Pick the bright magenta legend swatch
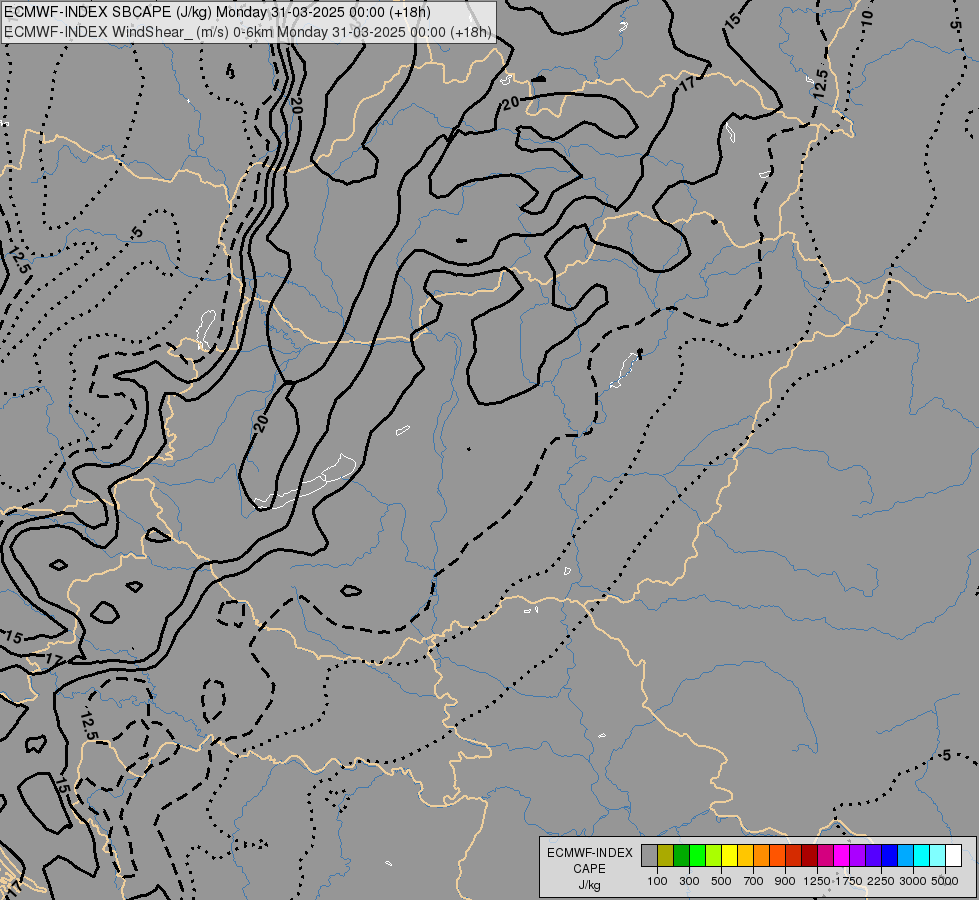979x900 pixels. point(842,855)
